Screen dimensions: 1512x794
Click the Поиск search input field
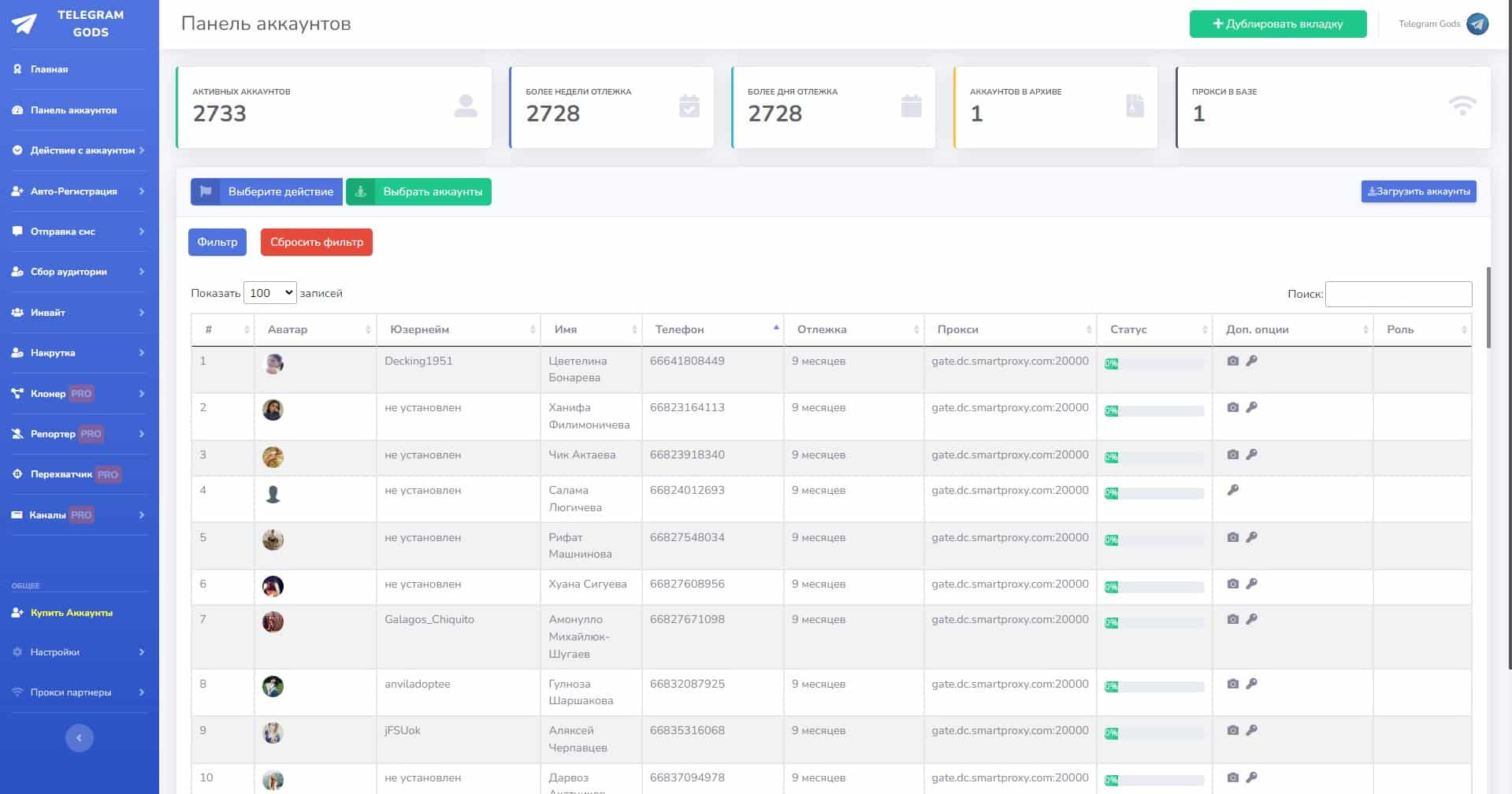pyautogui.click(x=1398, y=294)
